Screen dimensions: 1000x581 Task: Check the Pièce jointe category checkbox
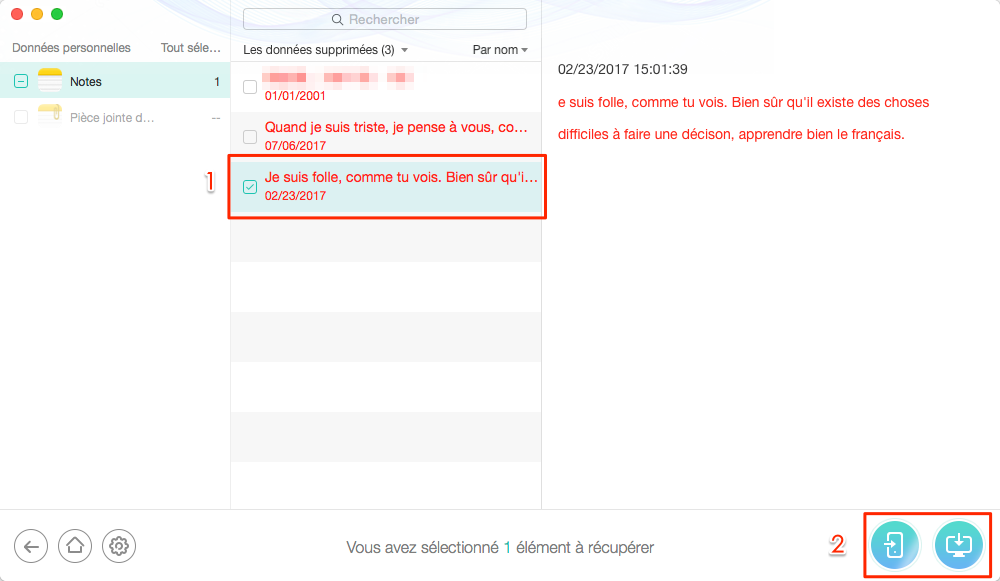click(21, 117)
